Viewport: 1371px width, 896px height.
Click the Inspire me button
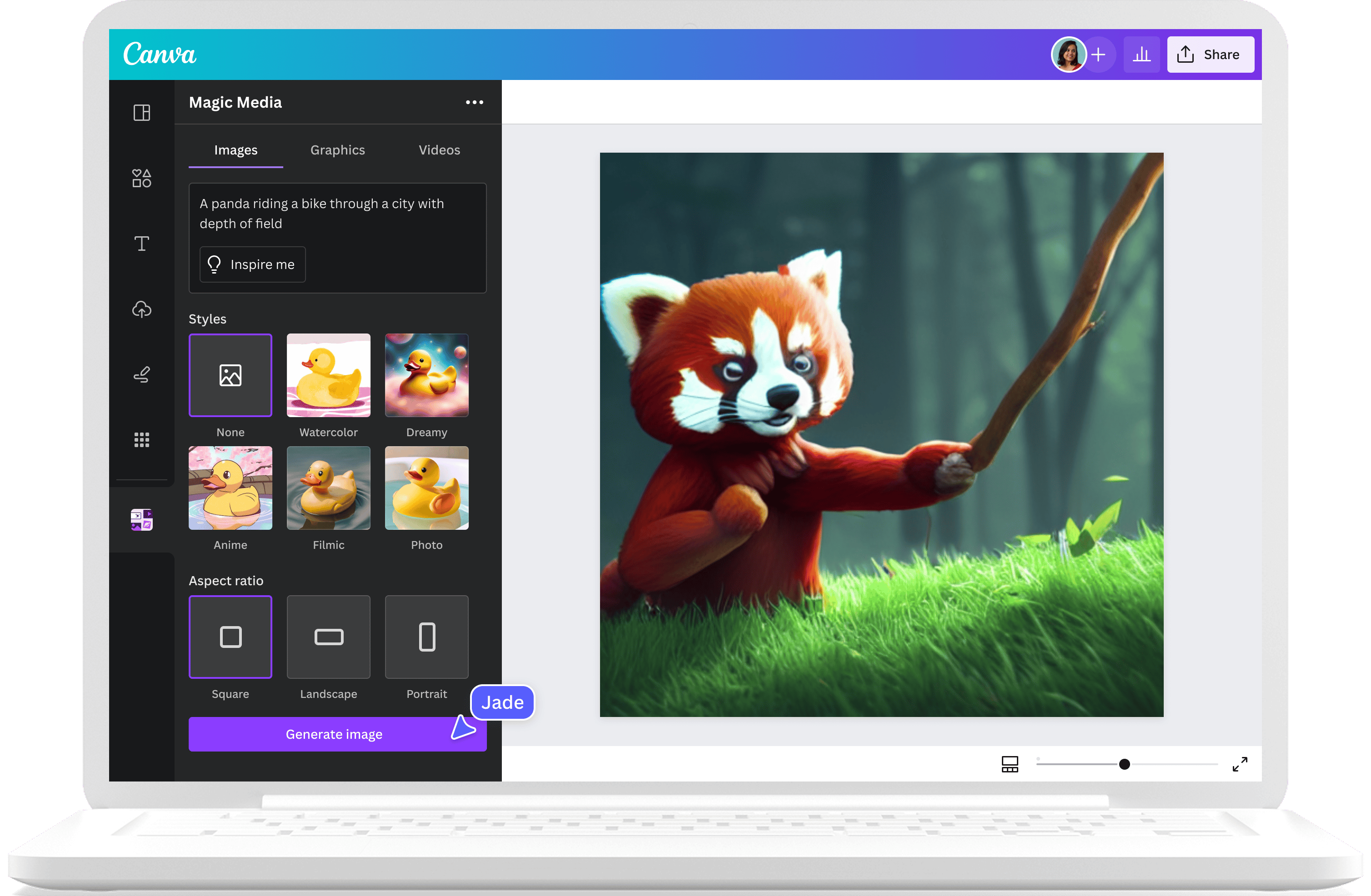[x=252, y=264]
